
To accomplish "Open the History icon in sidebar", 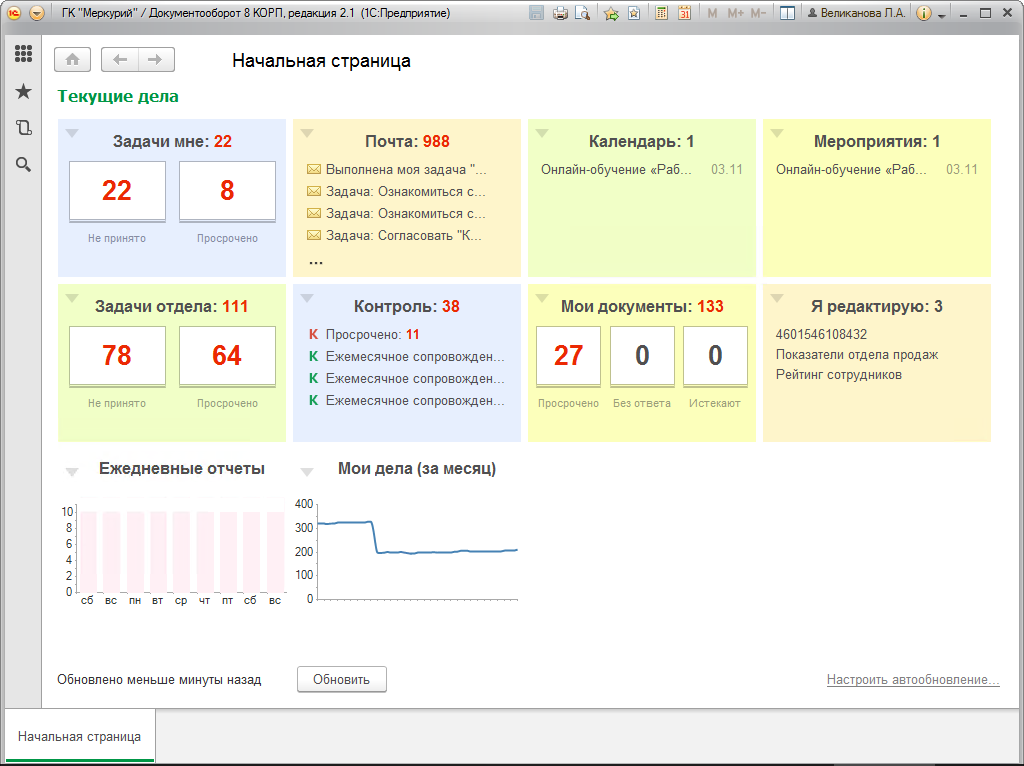I will (x=24, y=127).
